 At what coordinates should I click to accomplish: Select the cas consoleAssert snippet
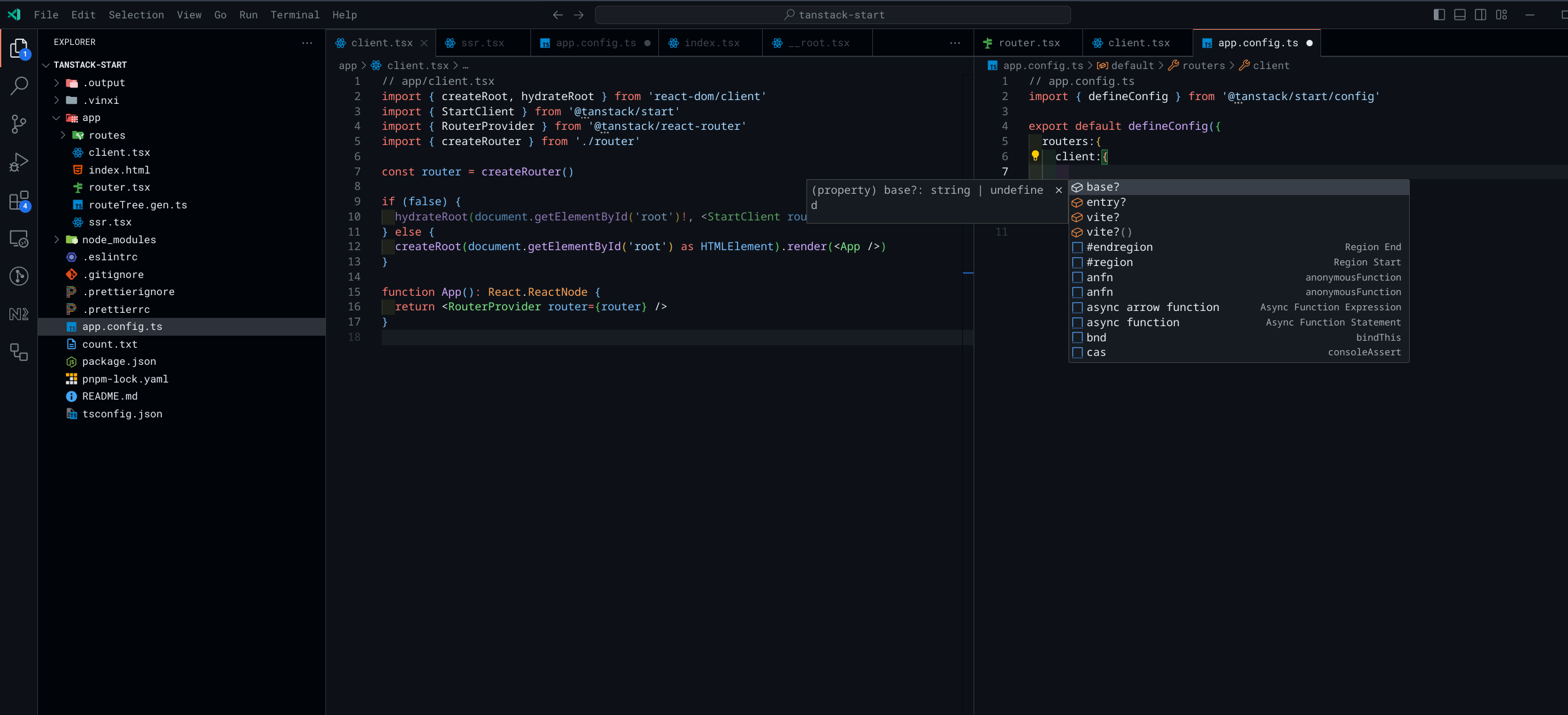[x=1239, y=353]
